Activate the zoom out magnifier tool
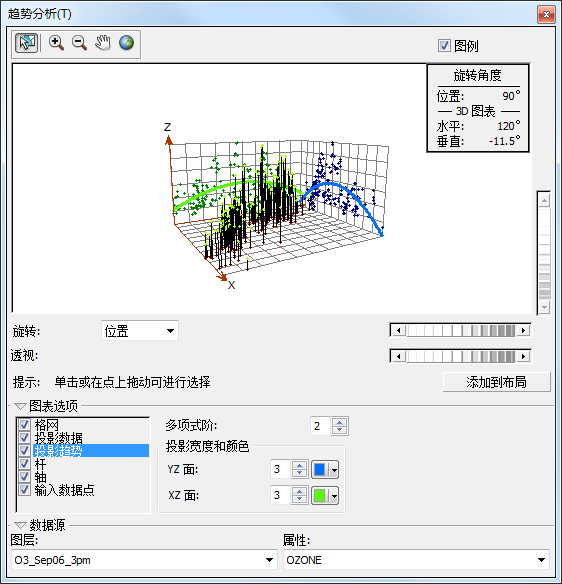The image size is (562, 584). [79, 43]
